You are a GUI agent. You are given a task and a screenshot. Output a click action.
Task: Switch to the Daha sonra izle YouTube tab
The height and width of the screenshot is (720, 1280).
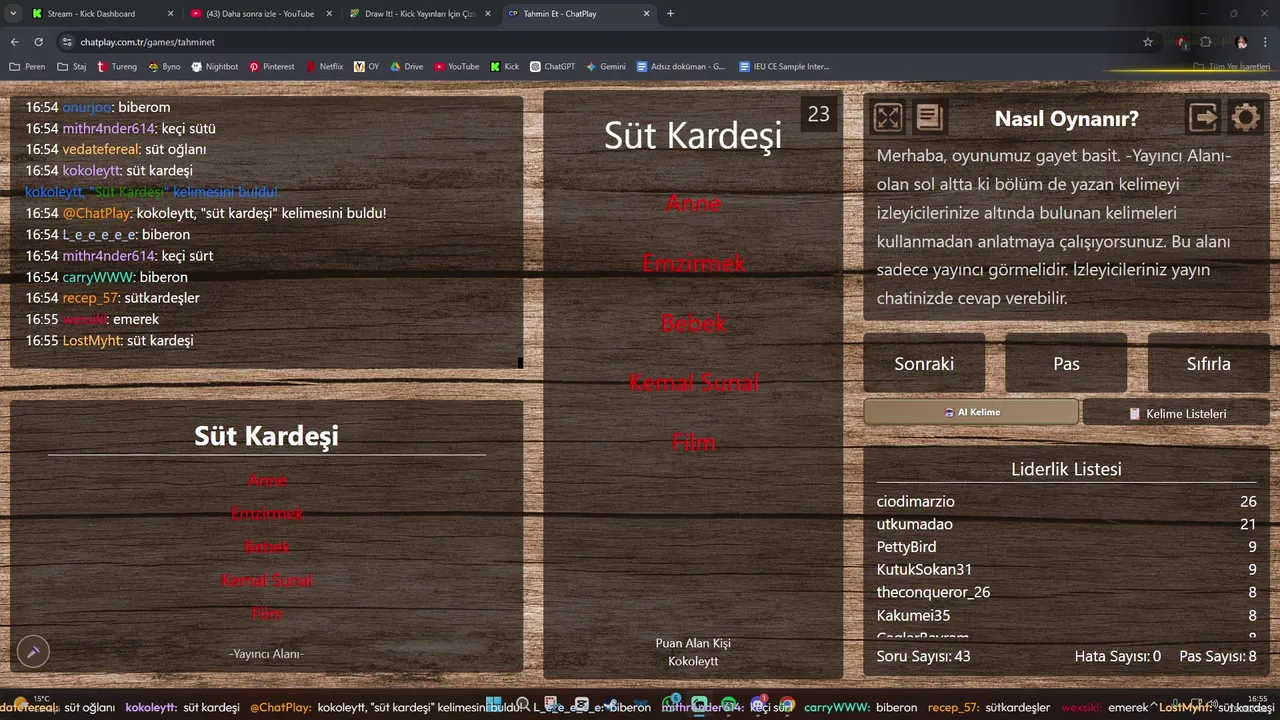260,14
